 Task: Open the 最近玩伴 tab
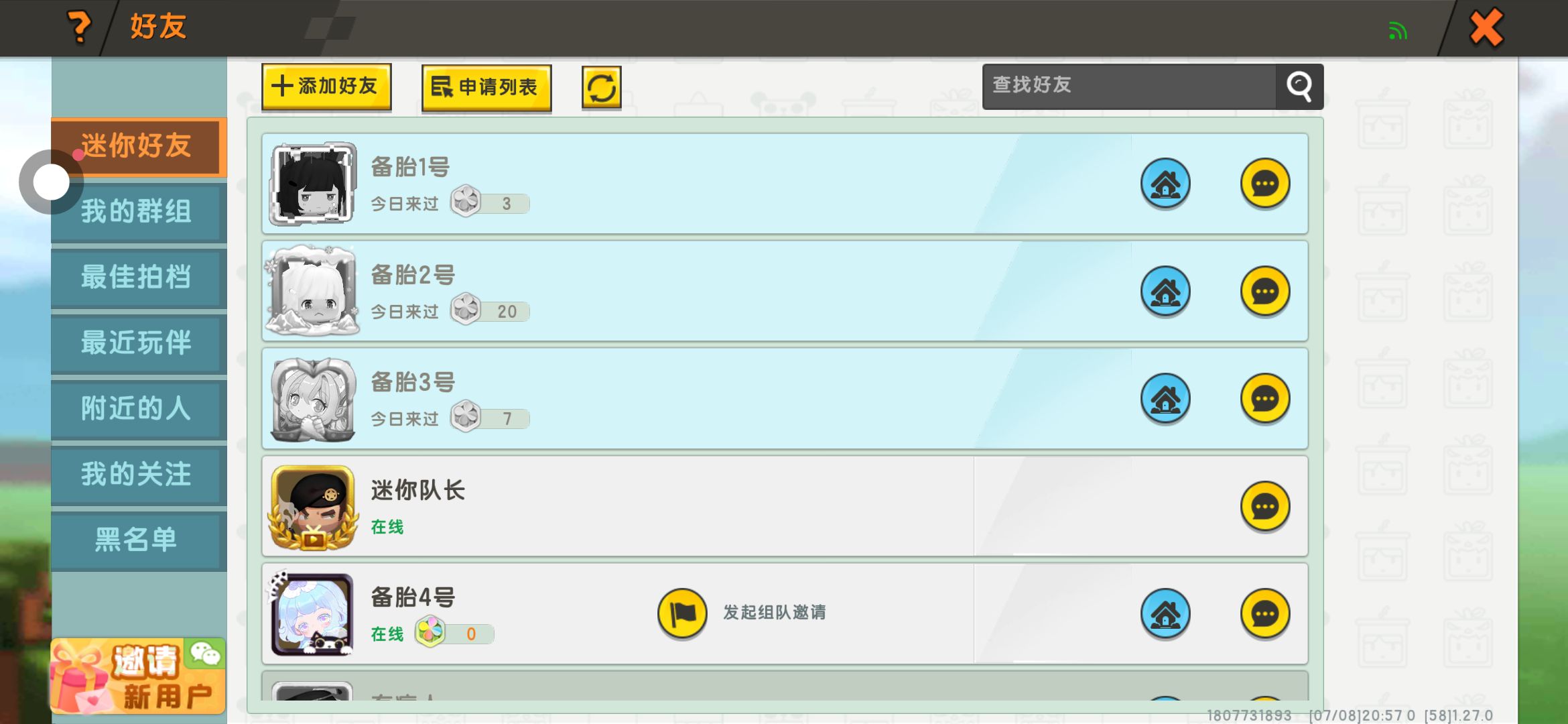136,343
